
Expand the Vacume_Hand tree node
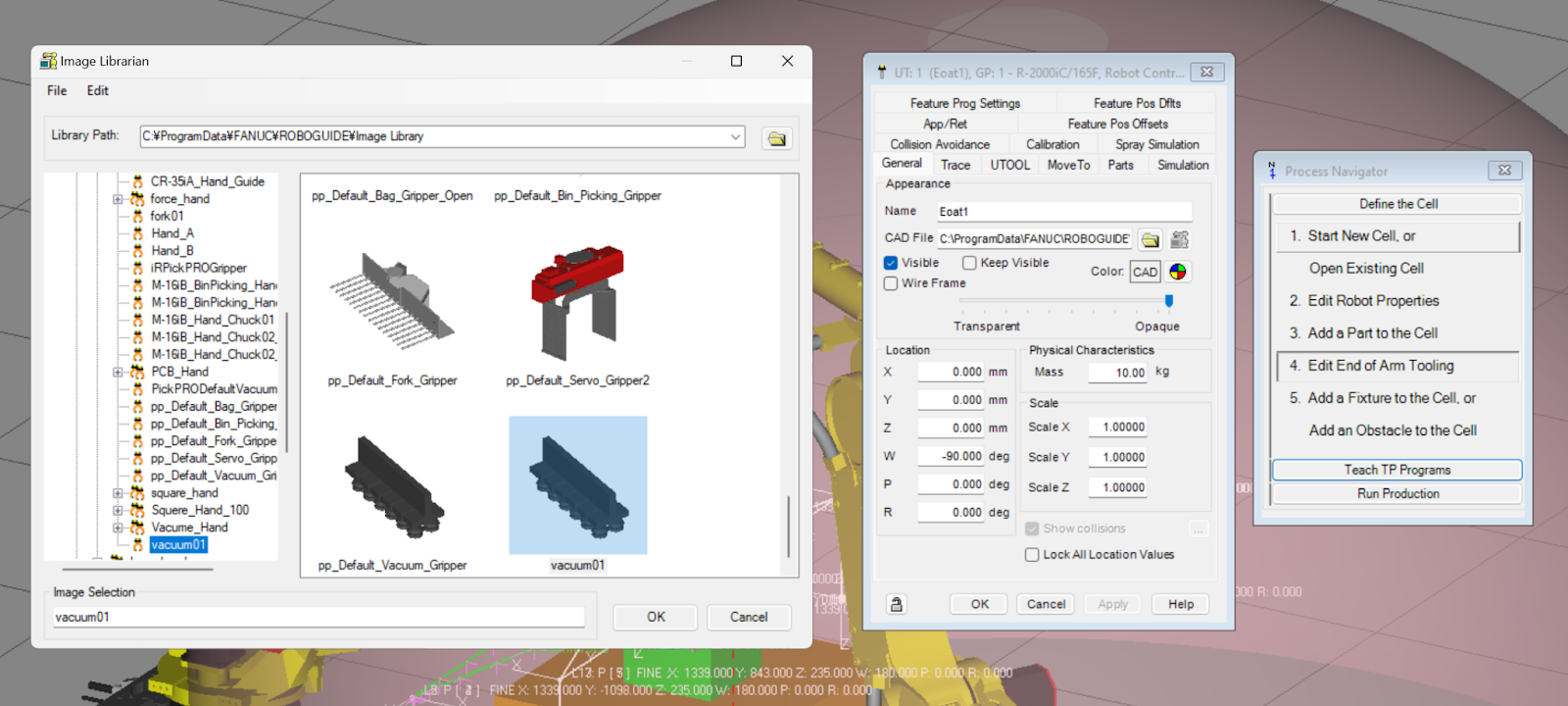pyautogui.click(x=118, y=528)
